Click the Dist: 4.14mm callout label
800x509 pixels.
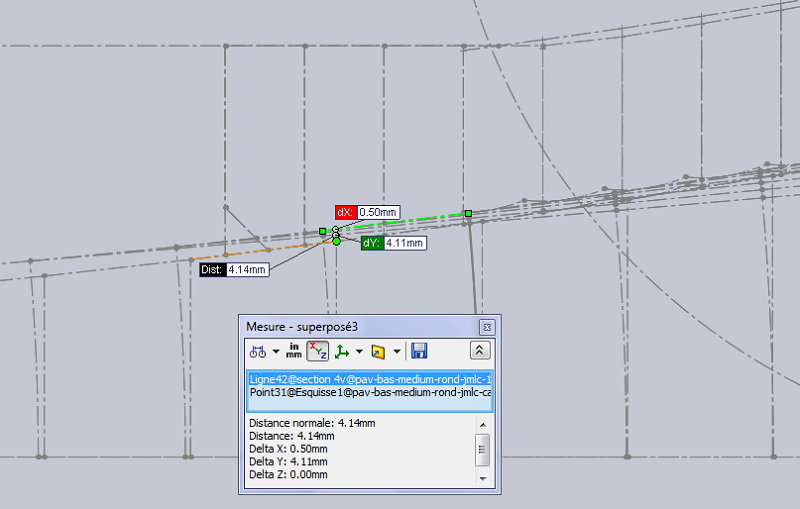point(234,269)
